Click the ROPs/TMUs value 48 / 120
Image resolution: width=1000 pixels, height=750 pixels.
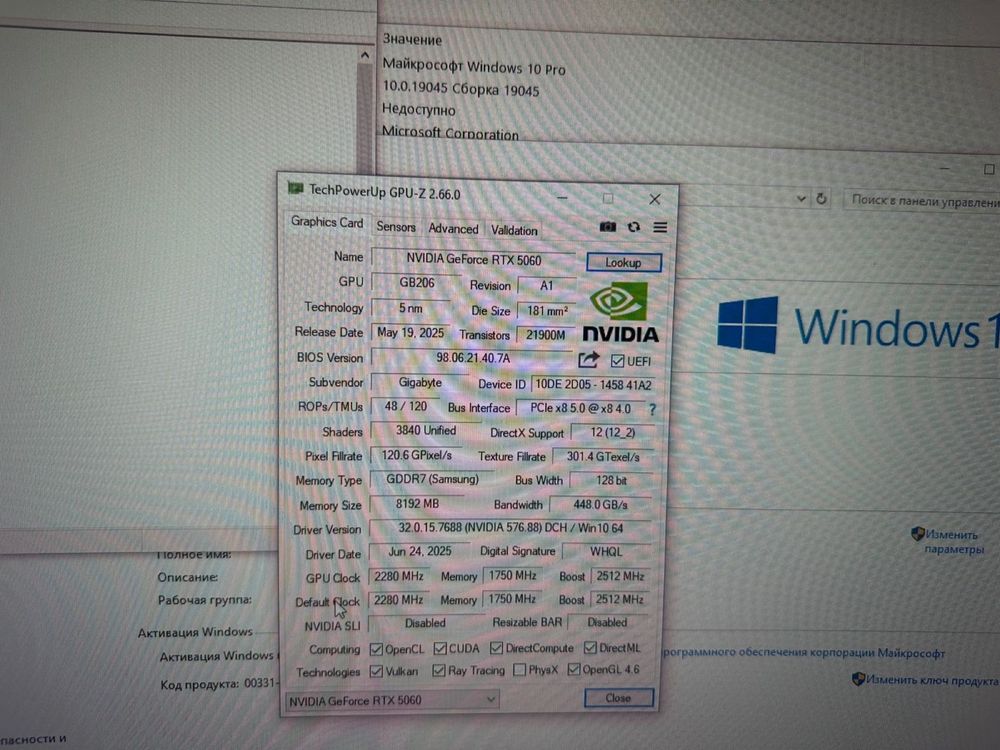406,406
